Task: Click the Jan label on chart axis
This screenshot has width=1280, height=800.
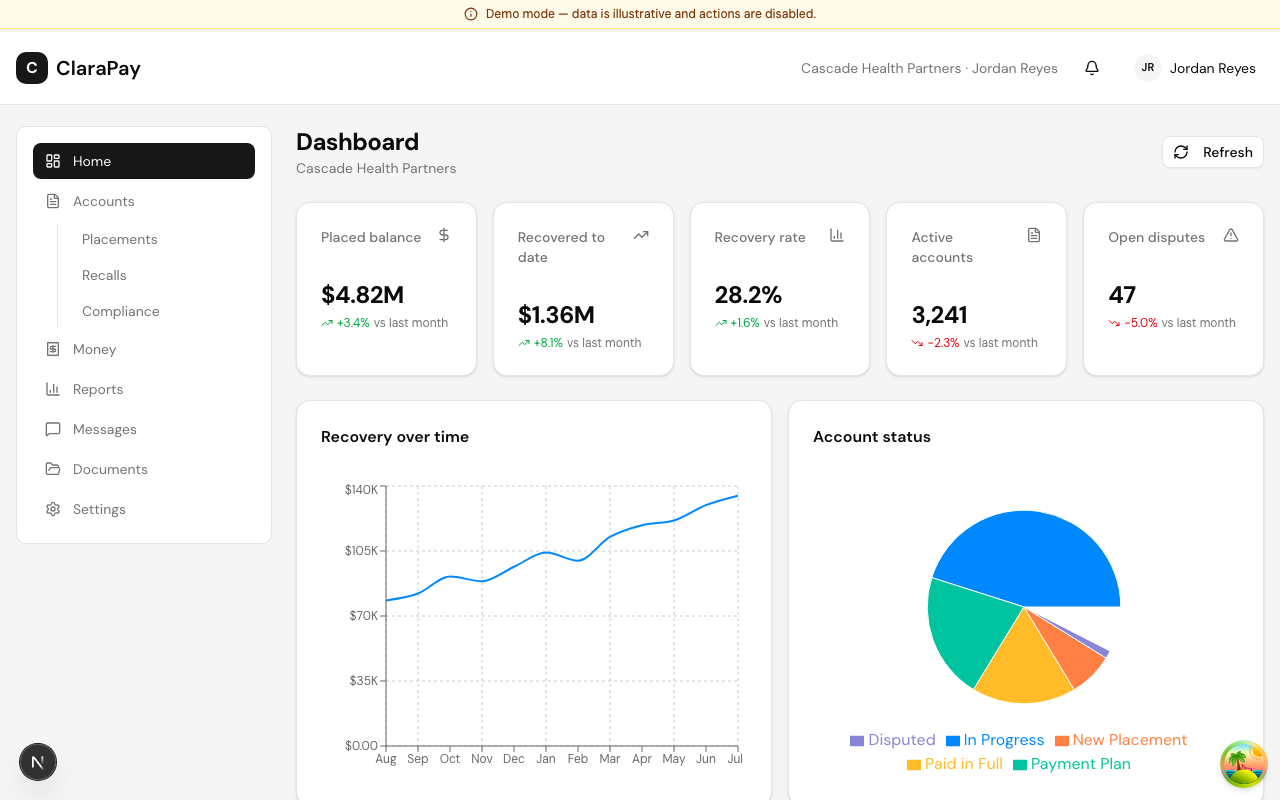Action: pyautogui.click(x=546, y=759)
